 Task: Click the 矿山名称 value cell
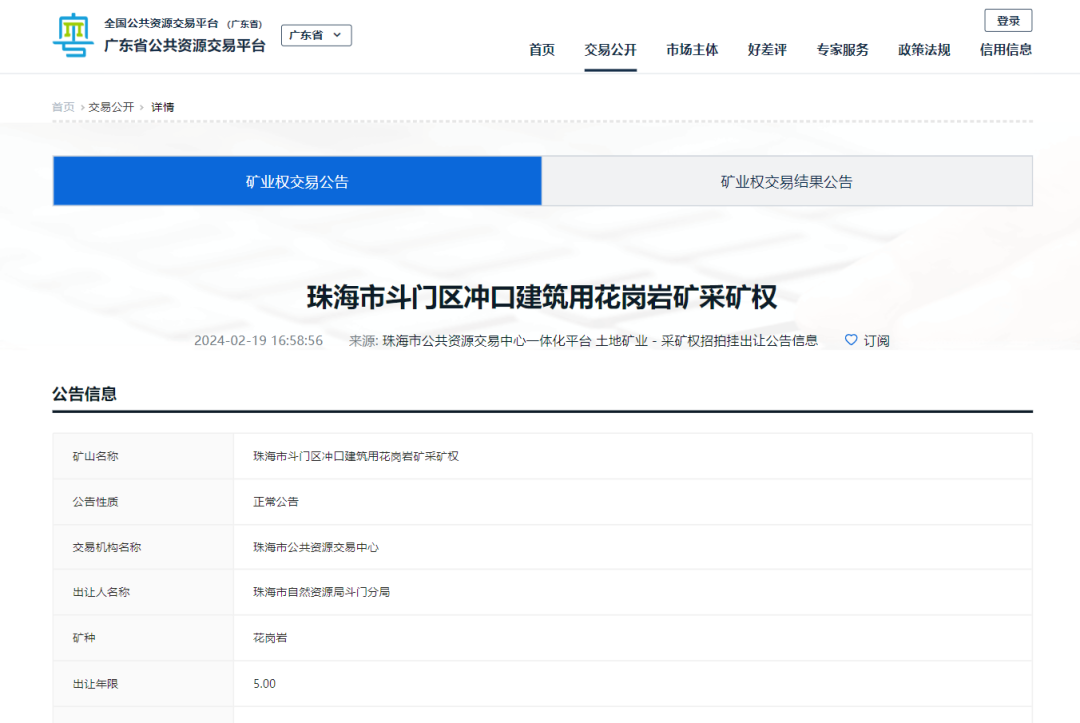(356, 456)
